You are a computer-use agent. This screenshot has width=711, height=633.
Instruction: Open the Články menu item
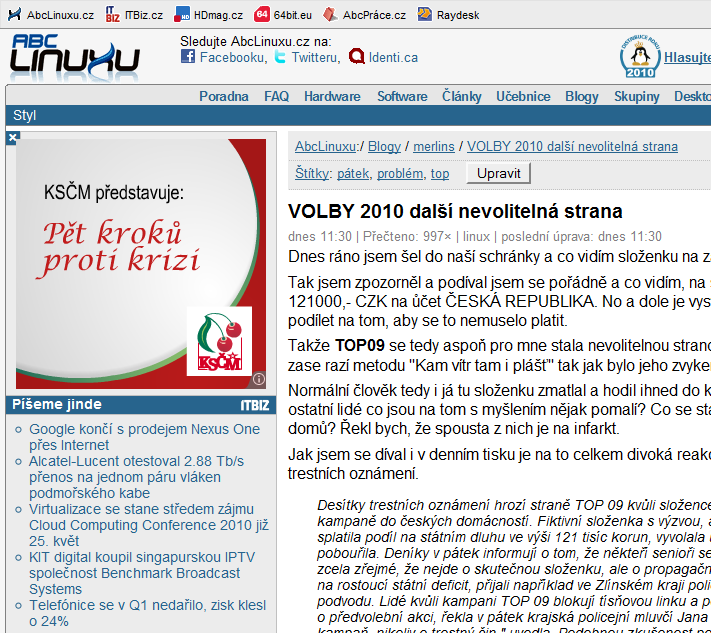tap(462, 96)
